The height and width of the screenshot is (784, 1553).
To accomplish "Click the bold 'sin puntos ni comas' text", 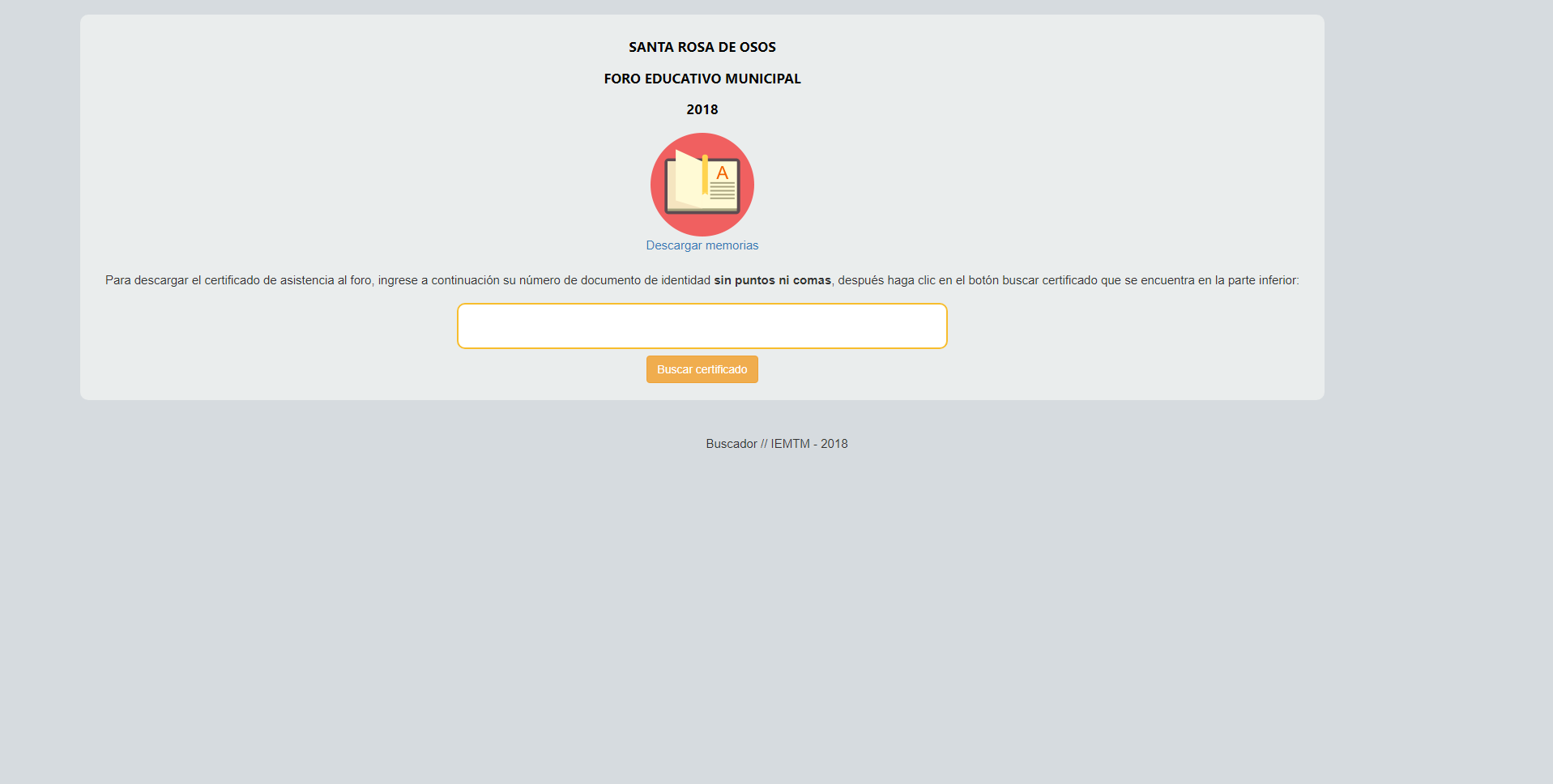I will (772, 280).
